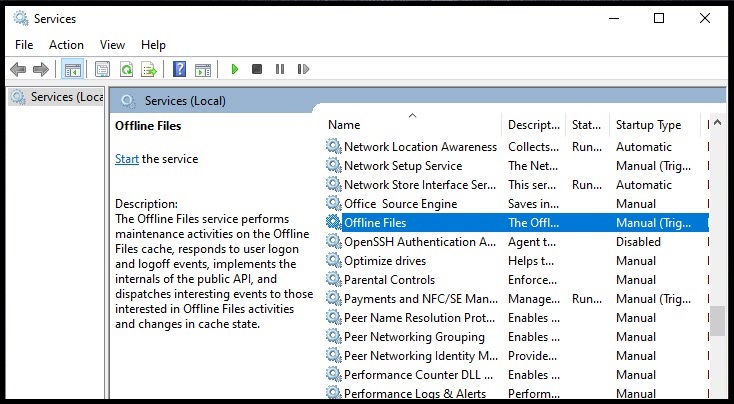Viewport: 734px width, 404px height.
Task: Select Services (Local) in the console tree
Action: coord(56,97)
